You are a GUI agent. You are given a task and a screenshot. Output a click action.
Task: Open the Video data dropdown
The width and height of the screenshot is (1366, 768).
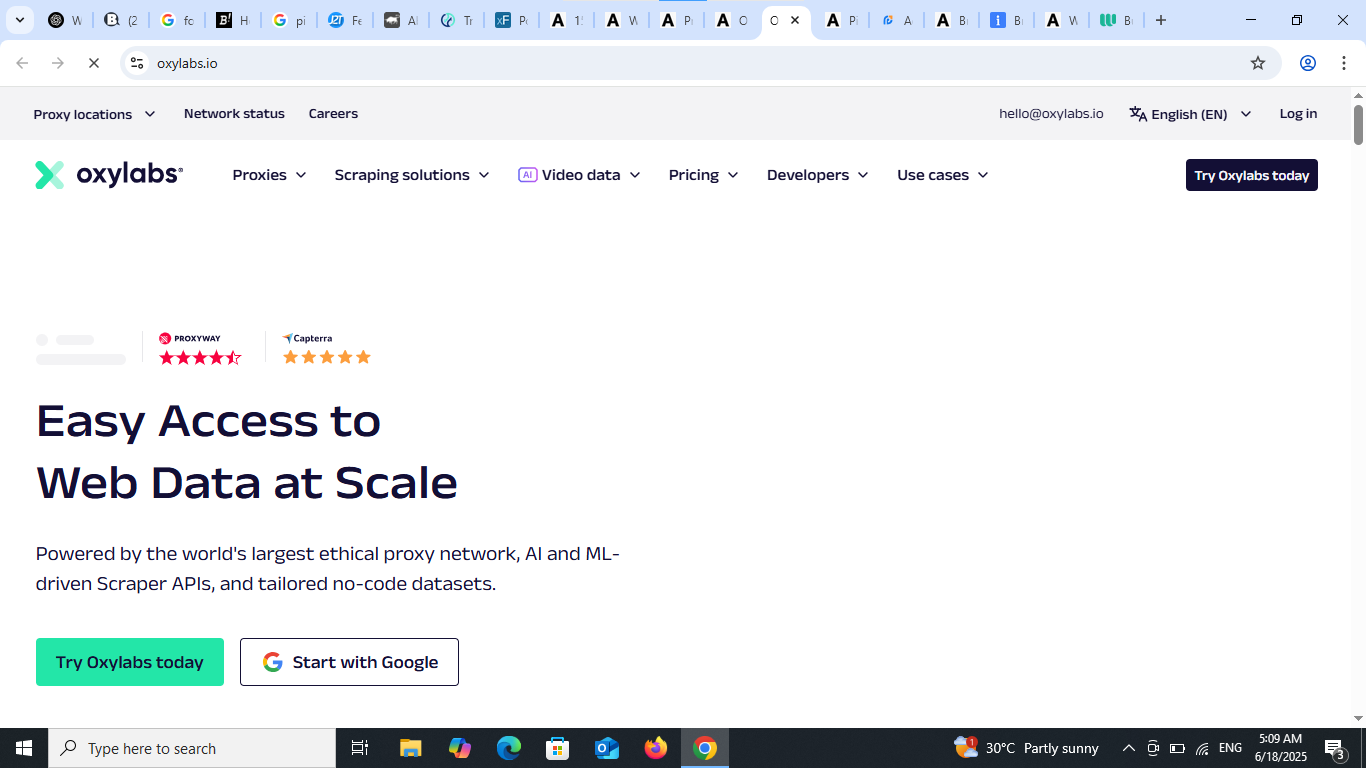click(579, 175)
